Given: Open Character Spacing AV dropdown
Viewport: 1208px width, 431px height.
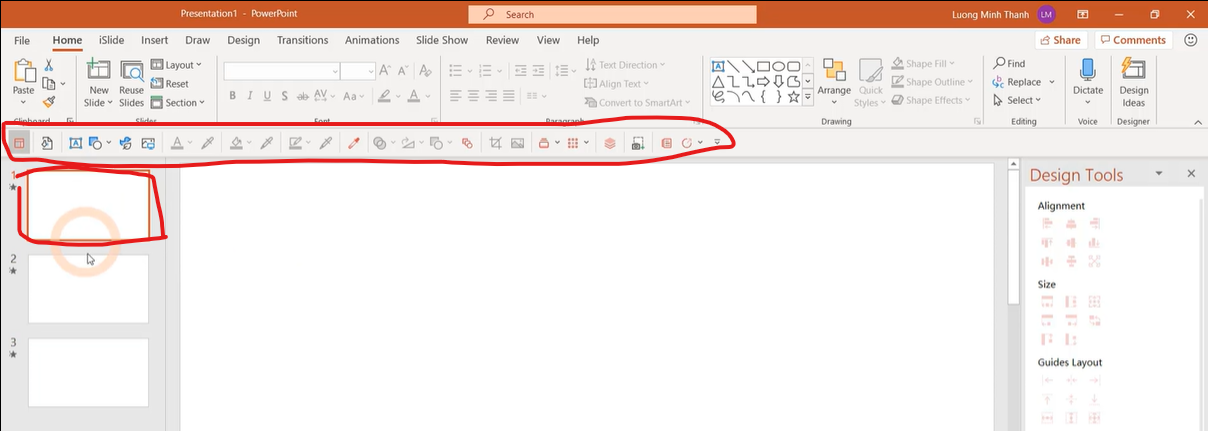Looking at the screenshot, I should [x=325, y=96].
